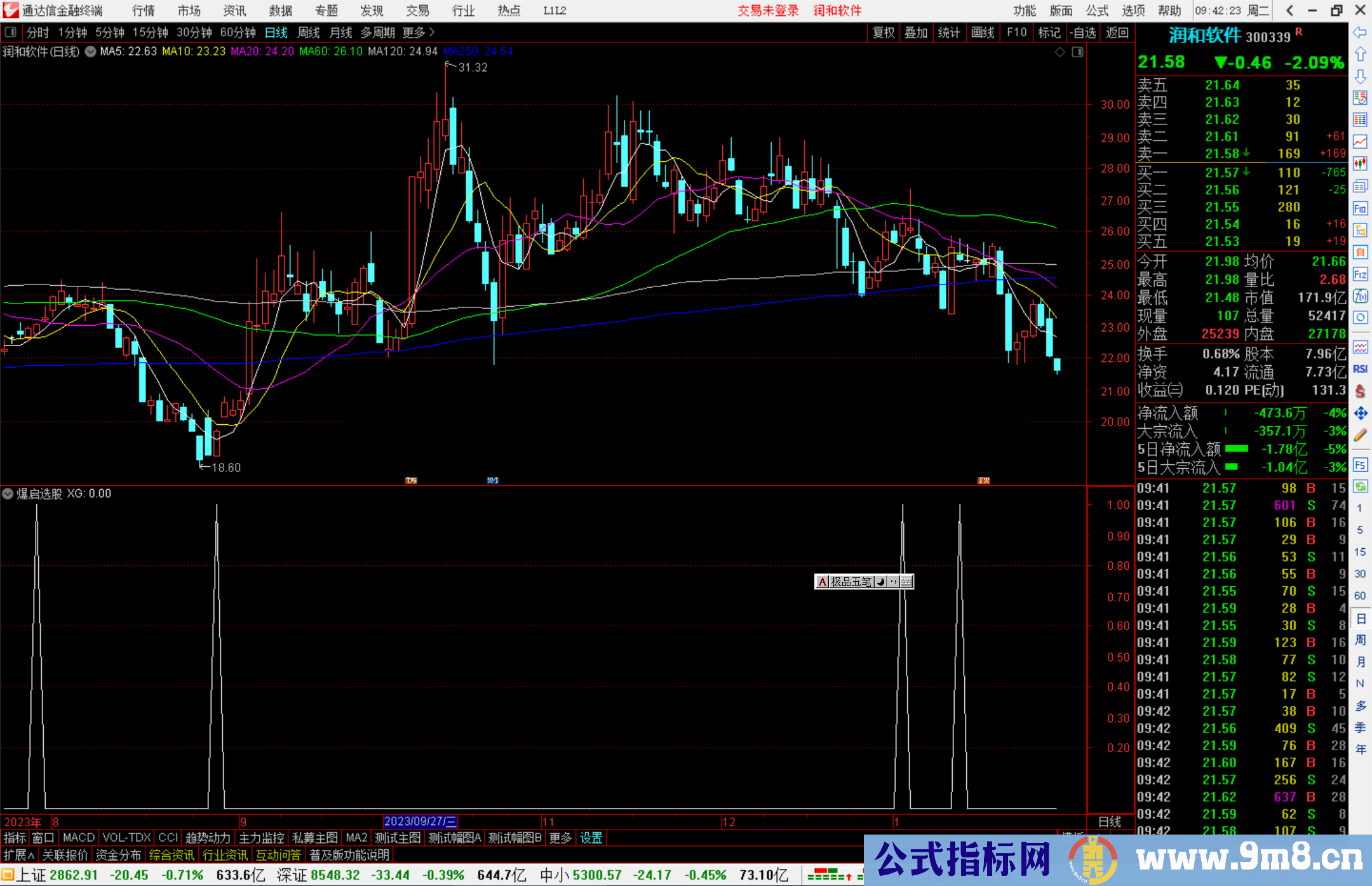Switch to the 周线 weekly period tab
The height and width of the screenshot is (886, 1372).
click(x=309, y=32)
